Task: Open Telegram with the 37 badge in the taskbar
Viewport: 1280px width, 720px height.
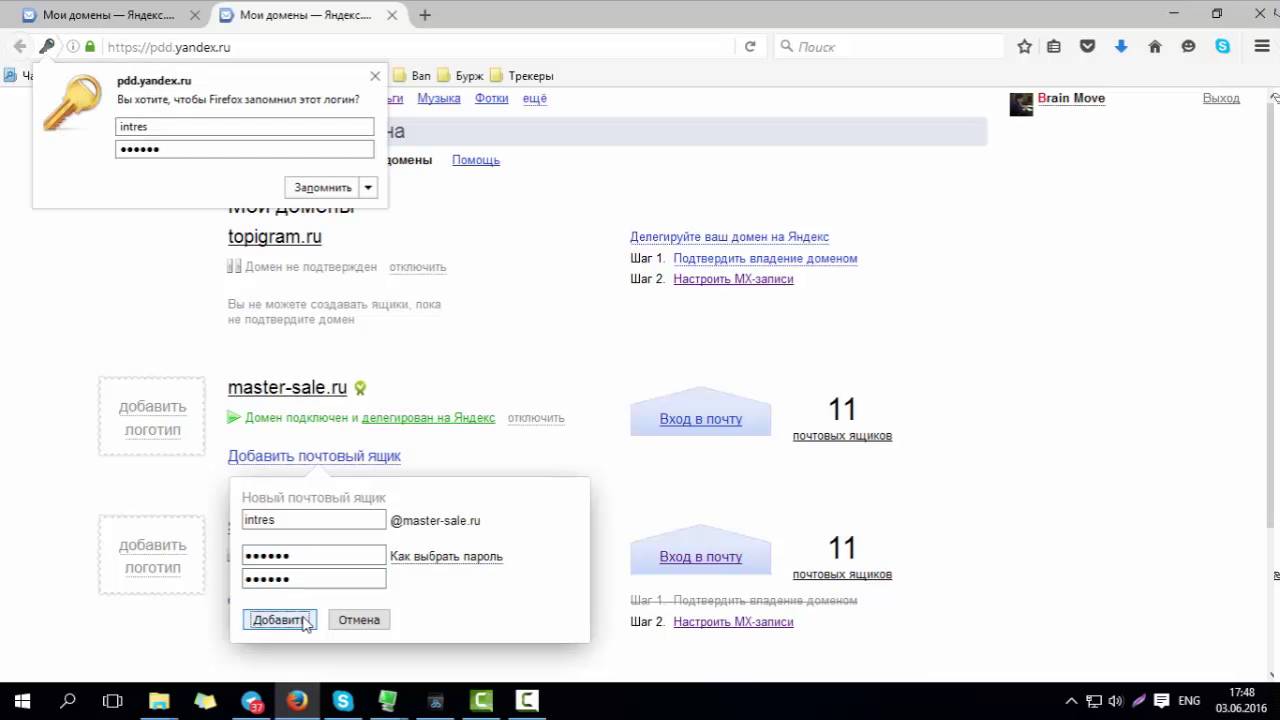Action: [x=252, y=701]
